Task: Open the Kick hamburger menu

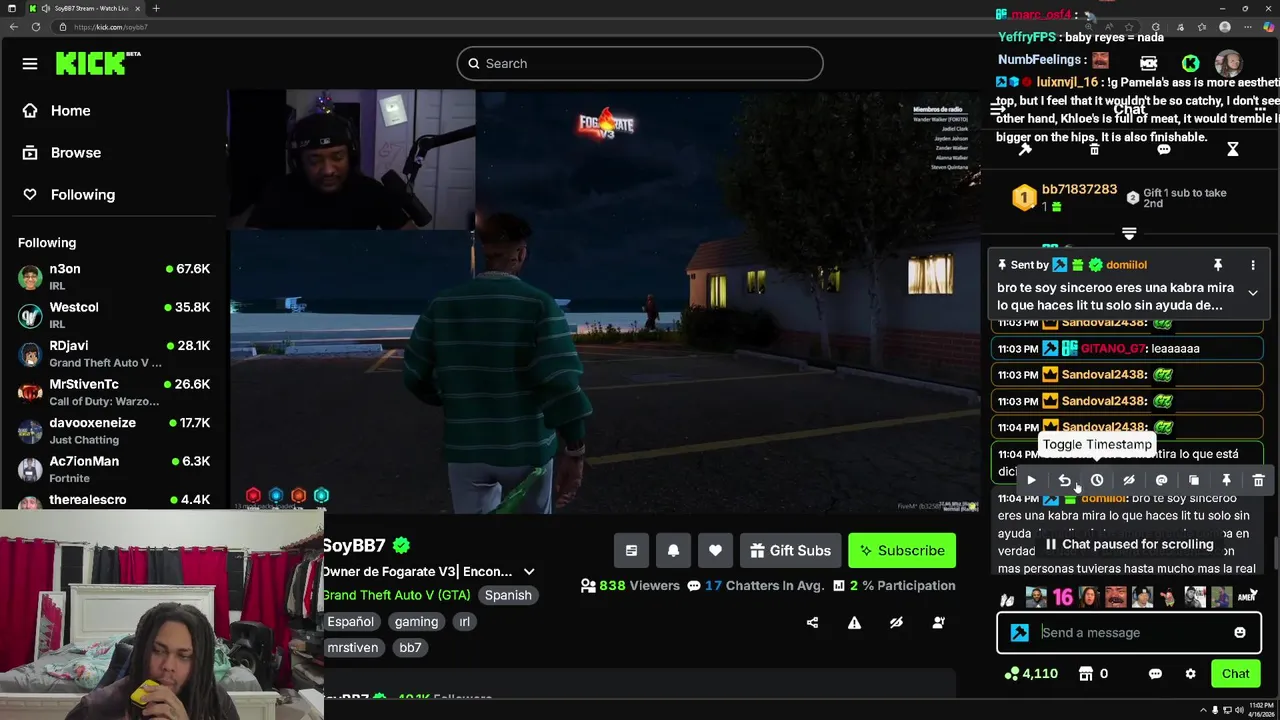Action: 30,64
